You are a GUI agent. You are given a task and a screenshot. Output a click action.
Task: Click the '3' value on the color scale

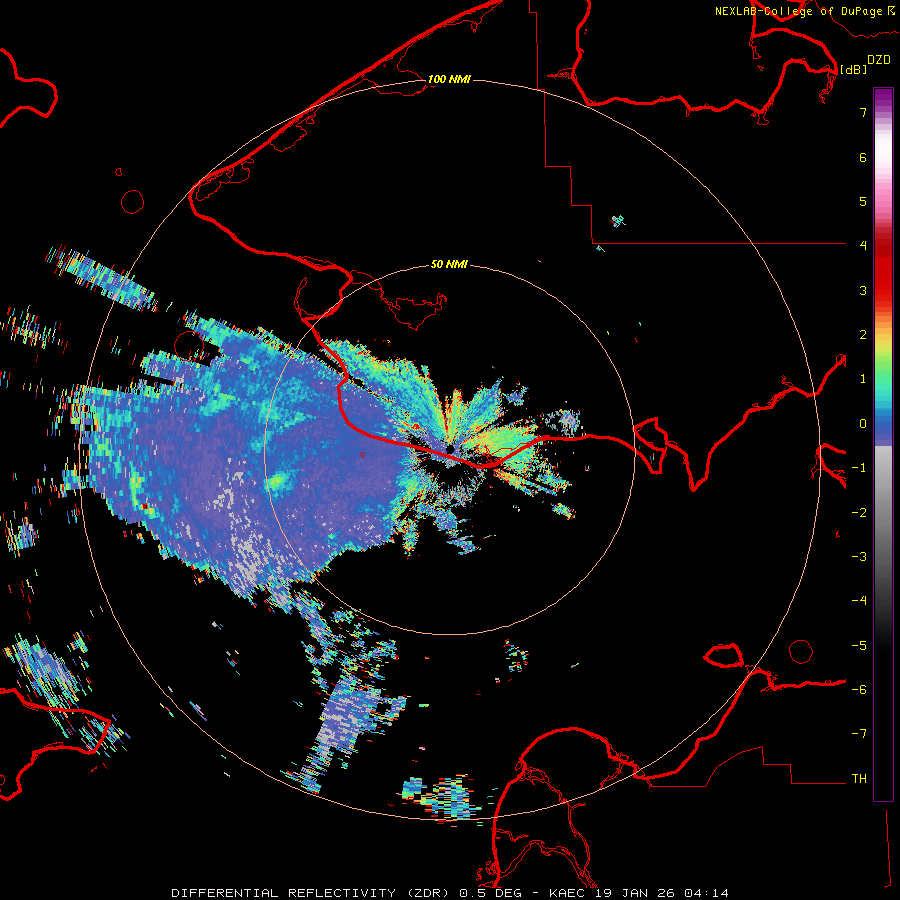pos(863,290)
